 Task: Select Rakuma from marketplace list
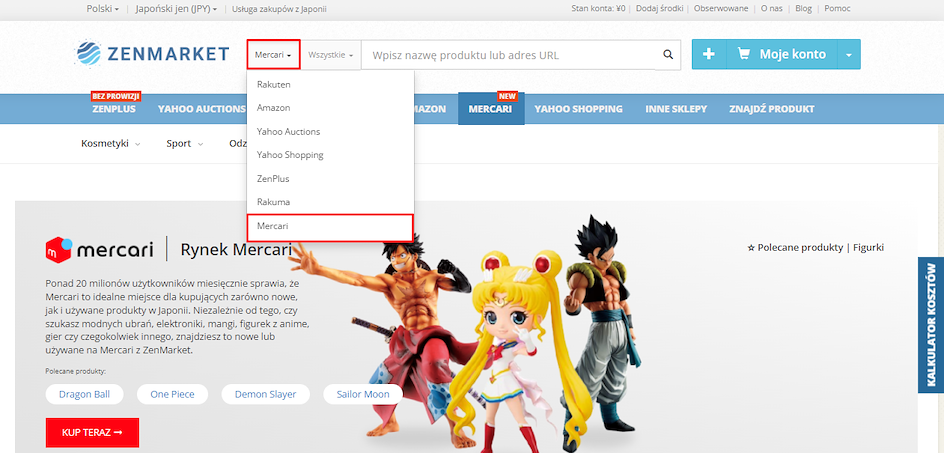330,202
